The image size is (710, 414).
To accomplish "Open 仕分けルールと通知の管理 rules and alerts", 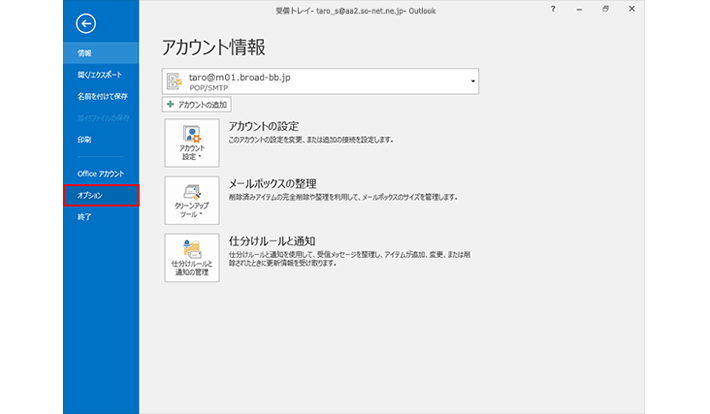I will click(x=191, y=258).
